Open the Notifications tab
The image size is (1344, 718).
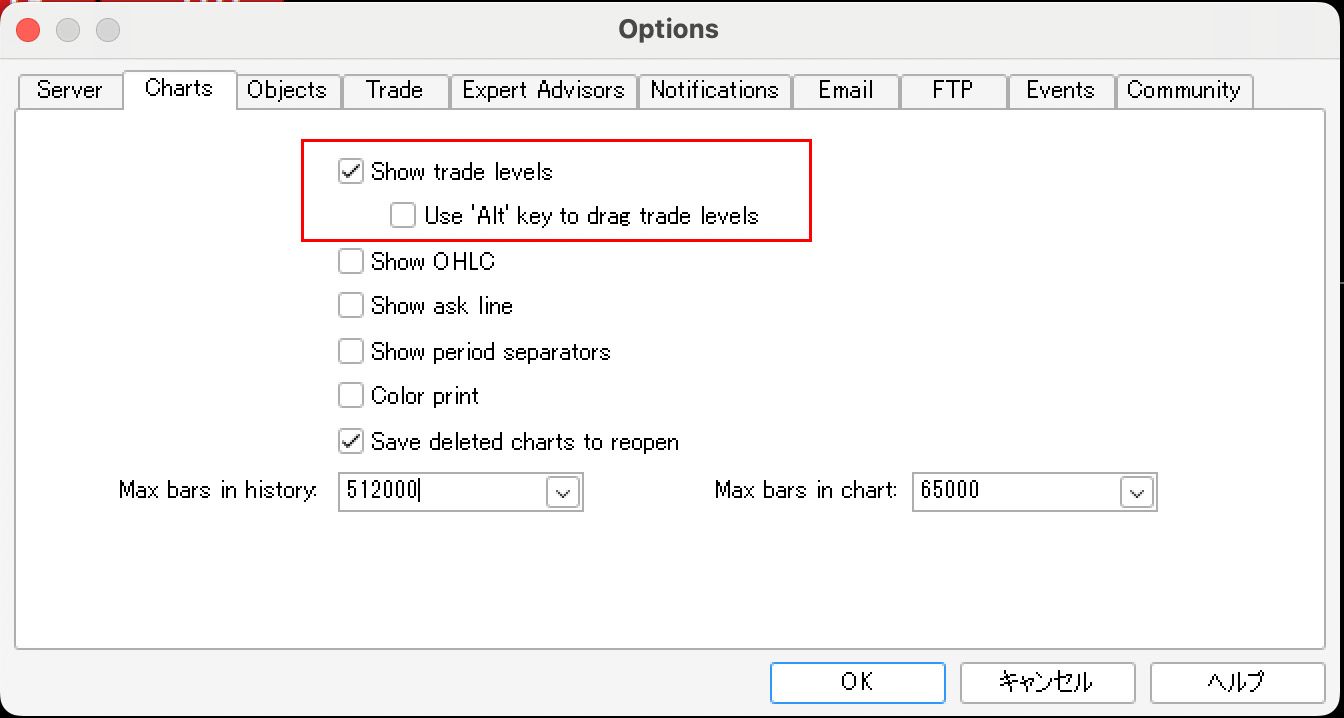coord(714,90)
